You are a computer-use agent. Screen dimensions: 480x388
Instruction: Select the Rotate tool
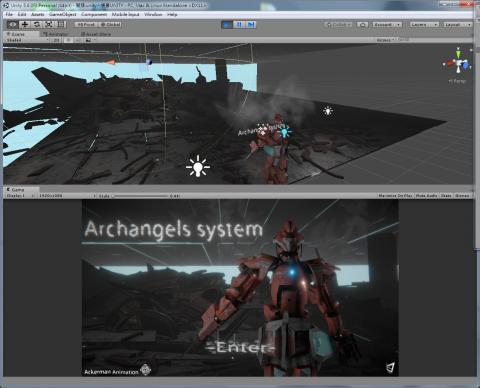click(37, 24)
